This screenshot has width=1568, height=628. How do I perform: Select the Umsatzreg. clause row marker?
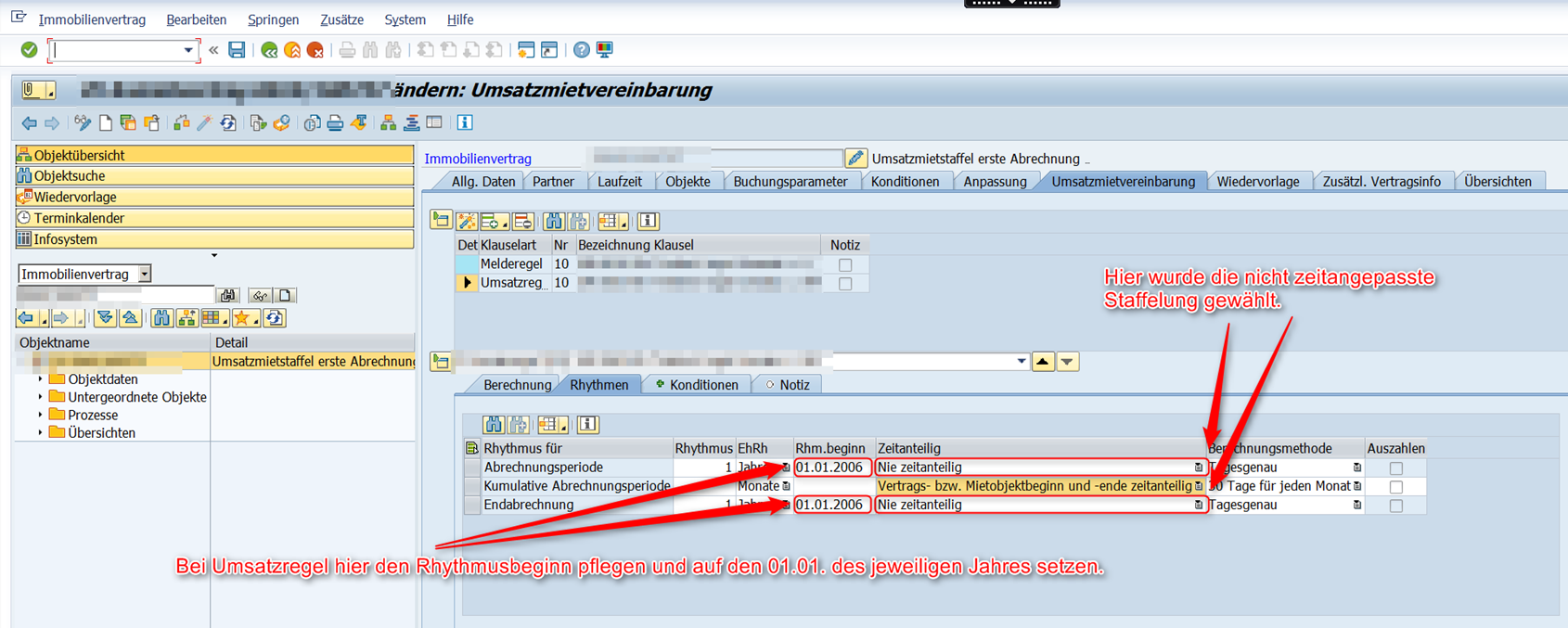pyautogui.click(x=467, y=283)
